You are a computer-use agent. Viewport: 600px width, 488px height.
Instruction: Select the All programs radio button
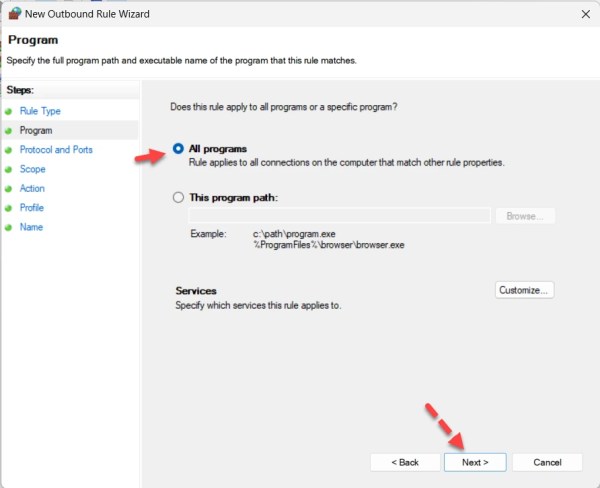pyautogui.click(x=179, y=149)
